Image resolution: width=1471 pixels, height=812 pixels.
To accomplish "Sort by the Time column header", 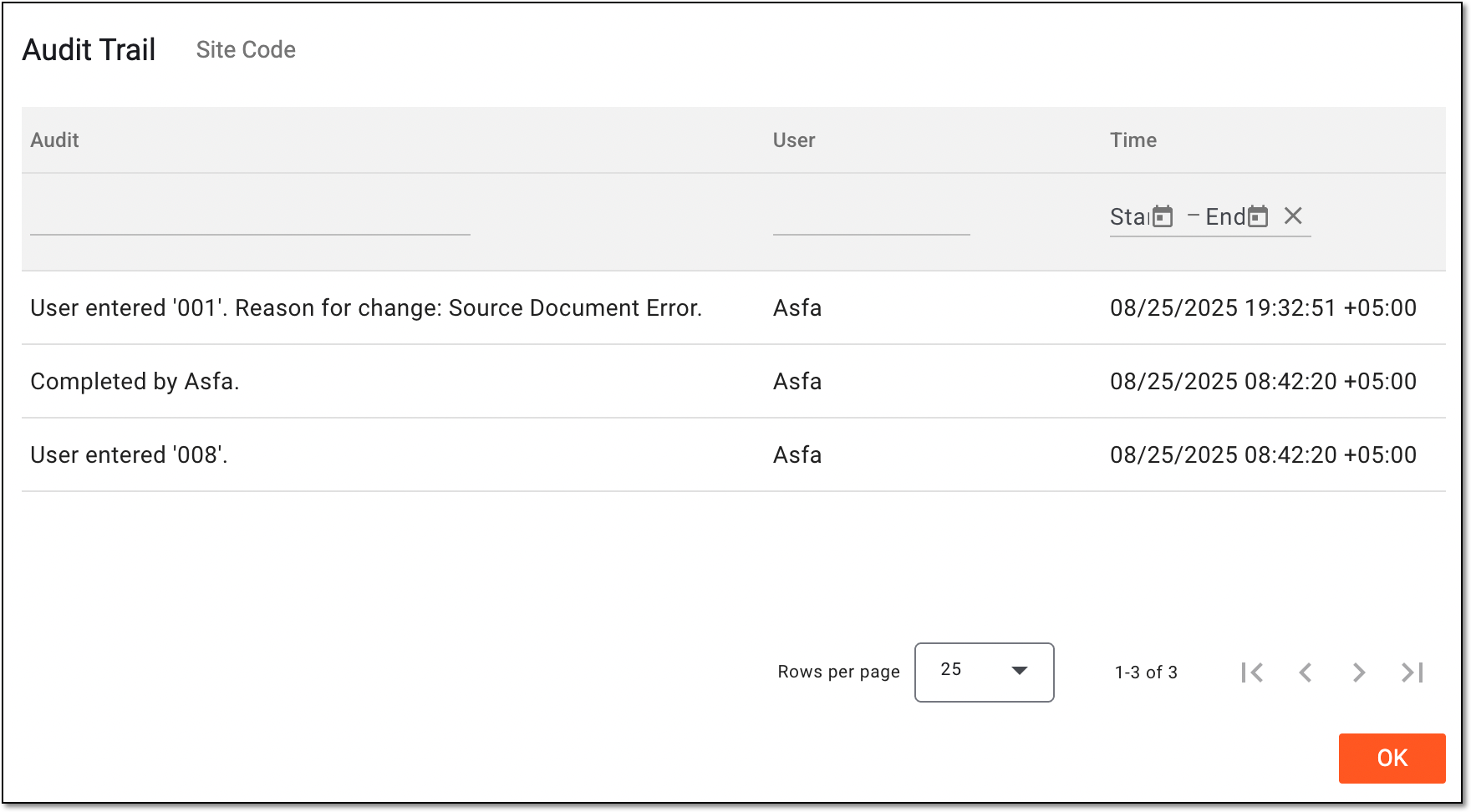I will [x=1133, y=140].
